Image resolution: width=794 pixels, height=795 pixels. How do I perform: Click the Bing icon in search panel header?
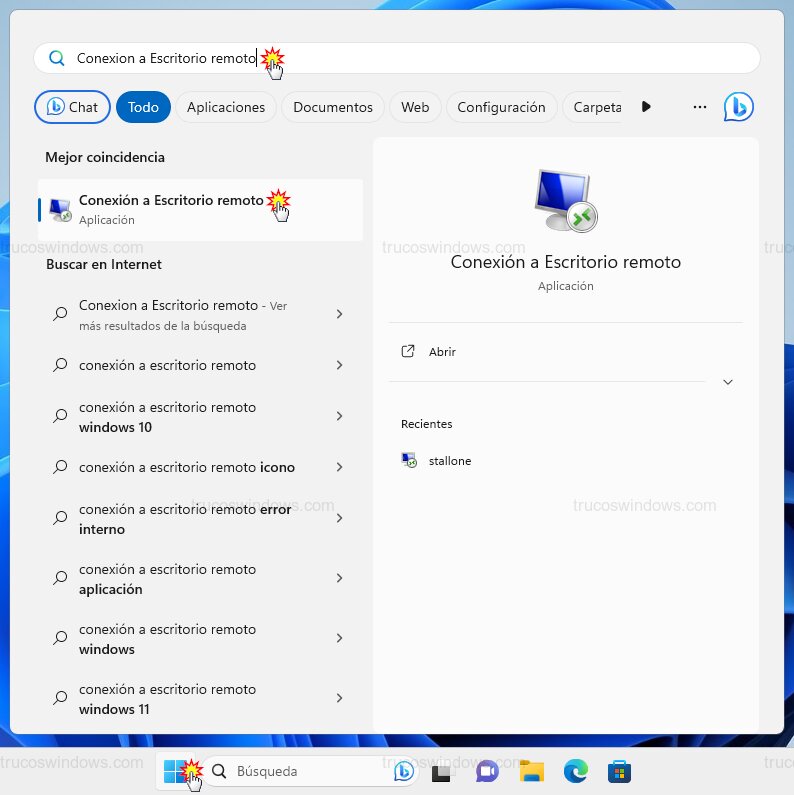point(738,107)
